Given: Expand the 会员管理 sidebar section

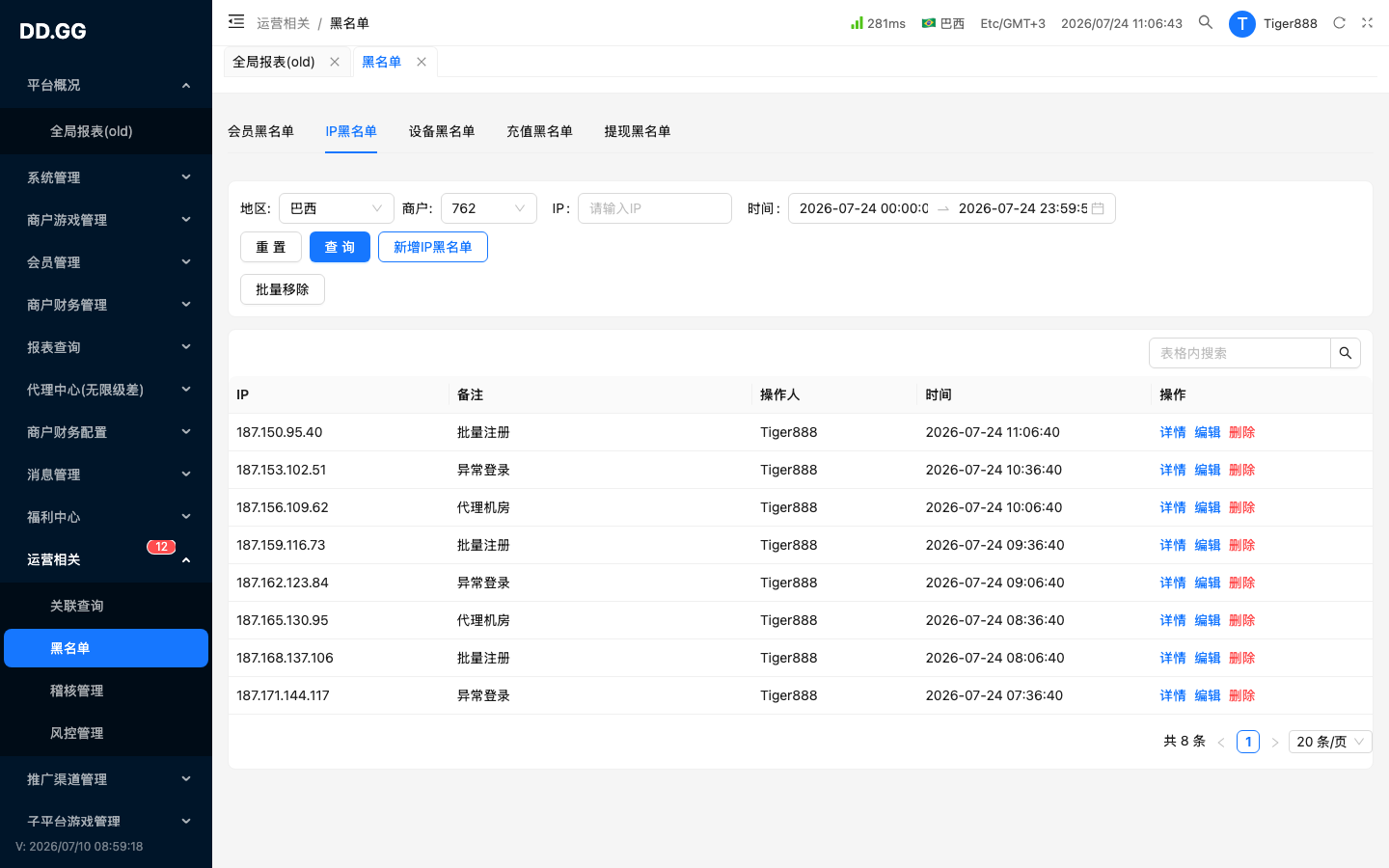Looking at the screenshot, I should [106, 262].
